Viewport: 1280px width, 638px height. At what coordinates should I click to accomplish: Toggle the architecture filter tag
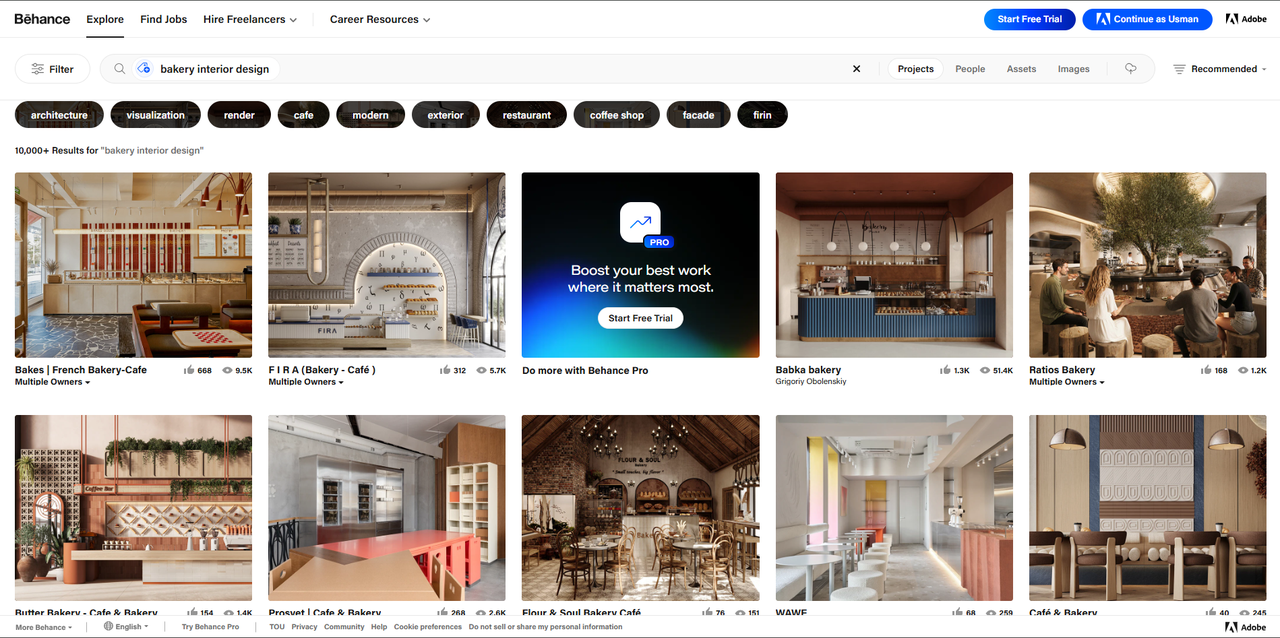point(58,114)
